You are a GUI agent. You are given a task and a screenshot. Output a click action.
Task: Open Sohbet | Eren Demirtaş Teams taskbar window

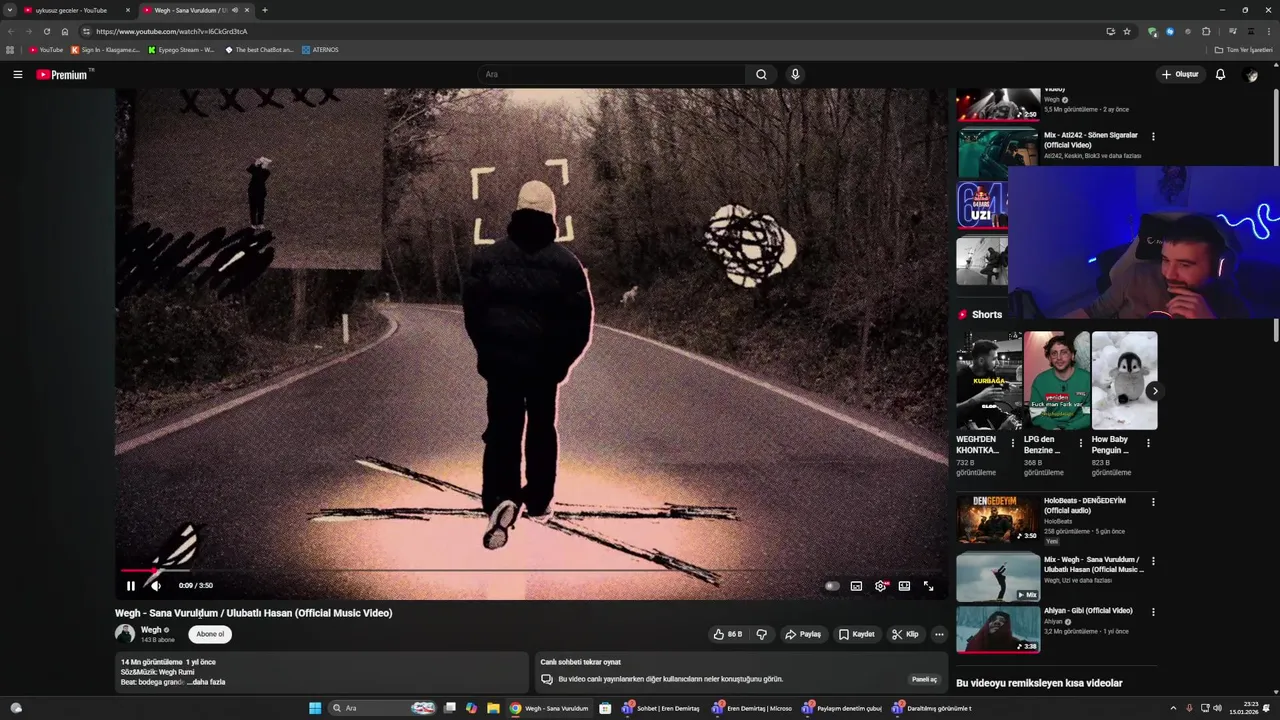(662, 708)
